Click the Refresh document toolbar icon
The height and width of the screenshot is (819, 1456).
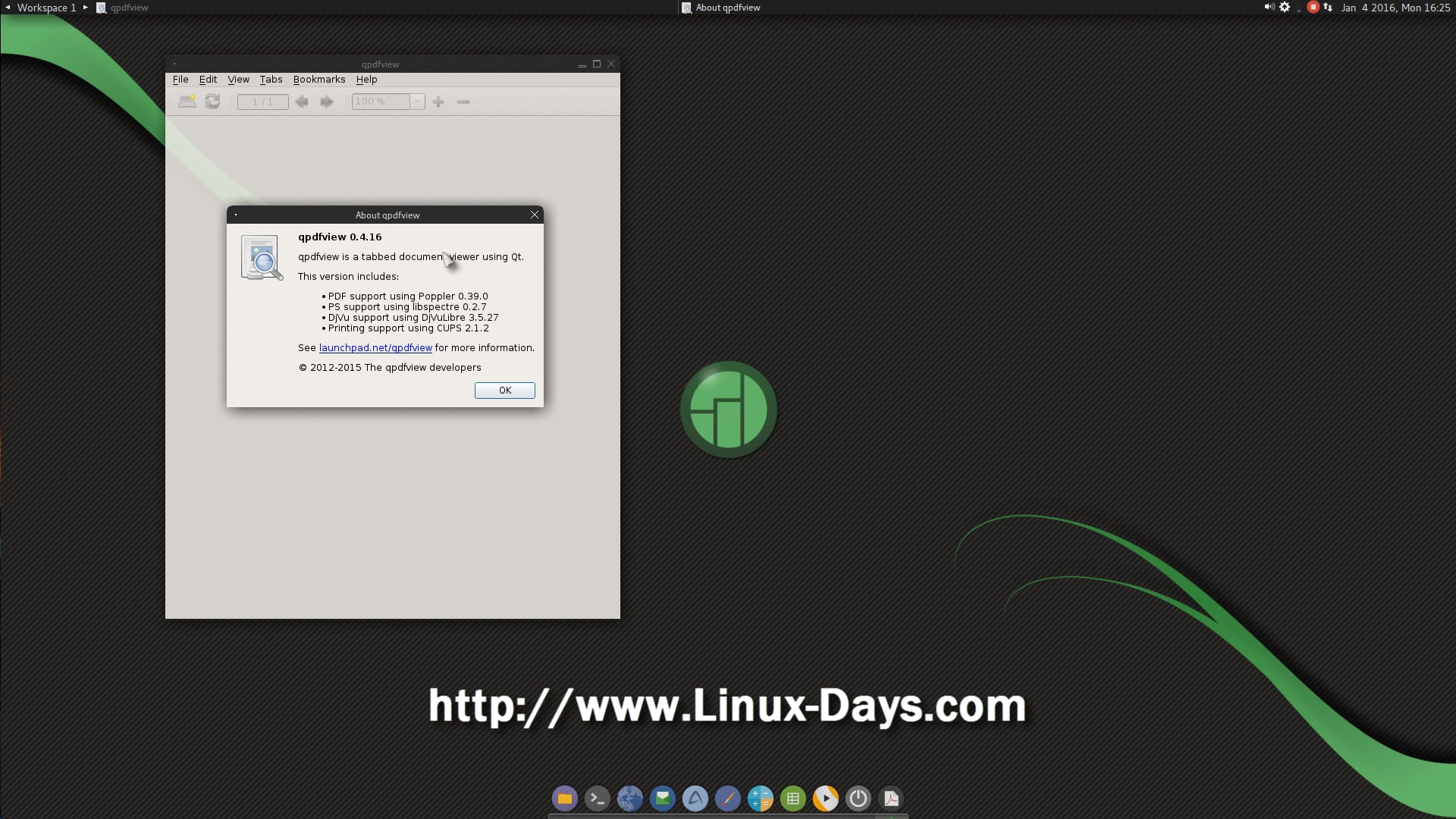[212, 102]
